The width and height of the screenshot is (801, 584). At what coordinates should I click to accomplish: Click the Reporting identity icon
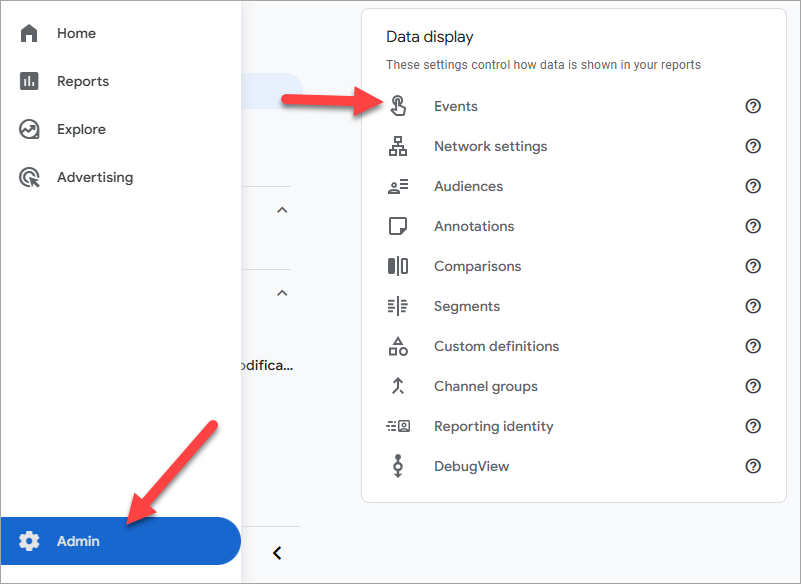tap(398, 426)
